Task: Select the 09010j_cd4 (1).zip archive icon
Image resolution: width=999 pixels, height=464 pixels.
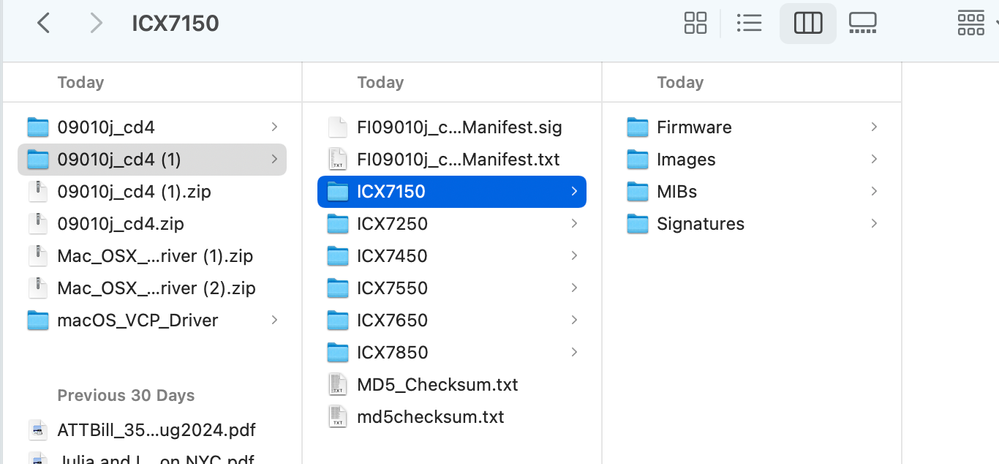Action: pos(38,191)
